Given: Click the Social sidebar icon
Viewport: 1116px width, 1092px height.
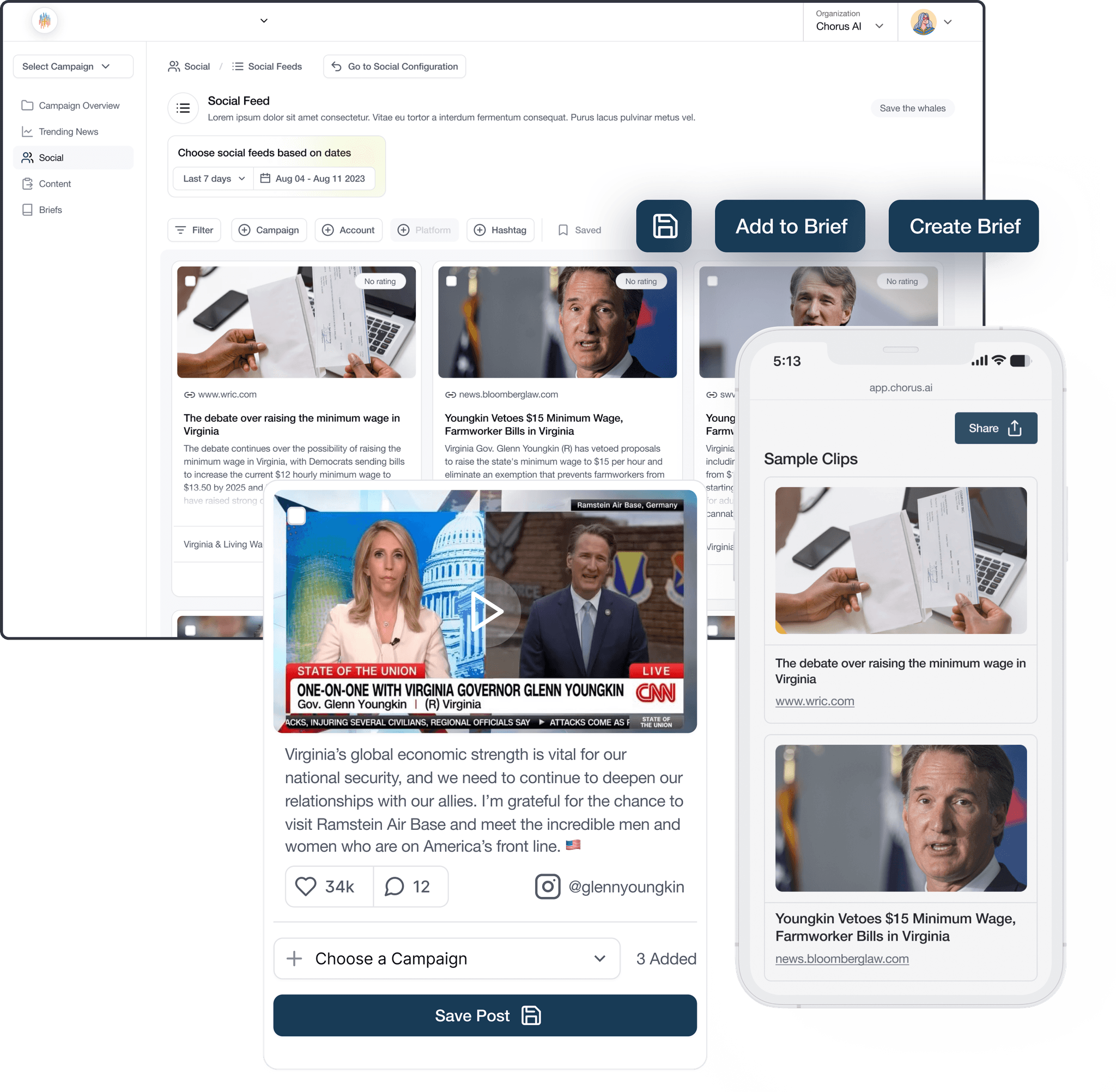Looking at the screenshot, I should click(x=26, y=156).
